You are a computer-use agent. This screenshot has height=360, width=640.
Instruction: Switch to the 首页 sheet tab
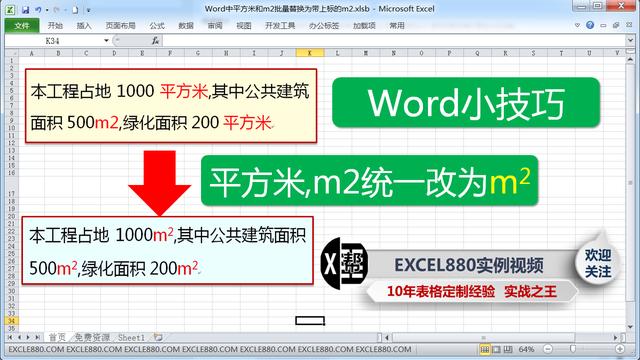tap(57, 338)
